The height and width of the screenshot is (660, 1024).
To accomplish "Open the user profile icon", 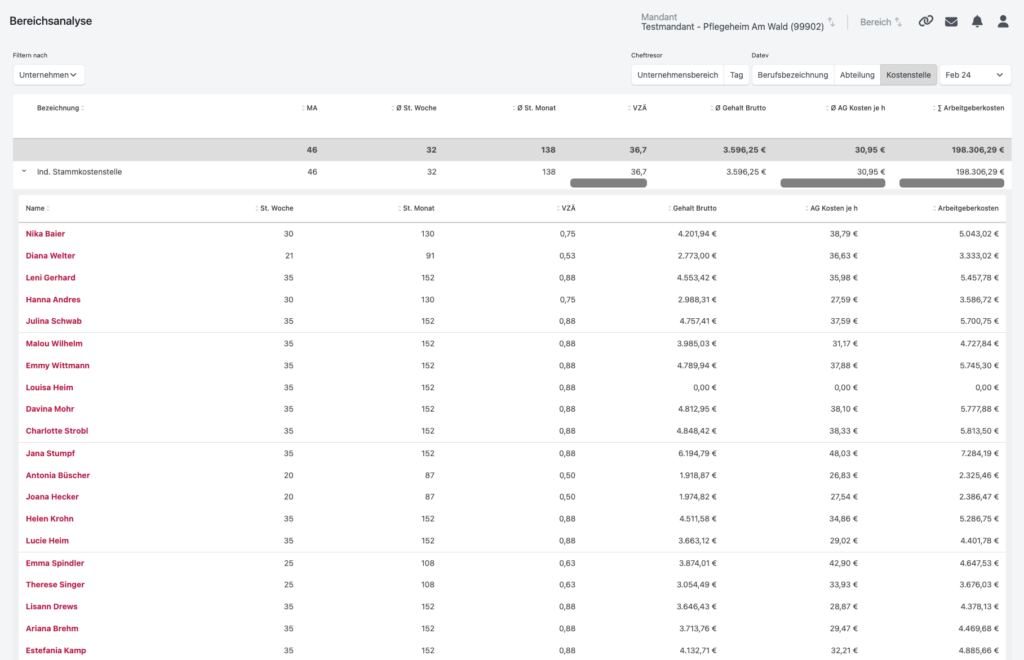I will (x=1003, y=22).
